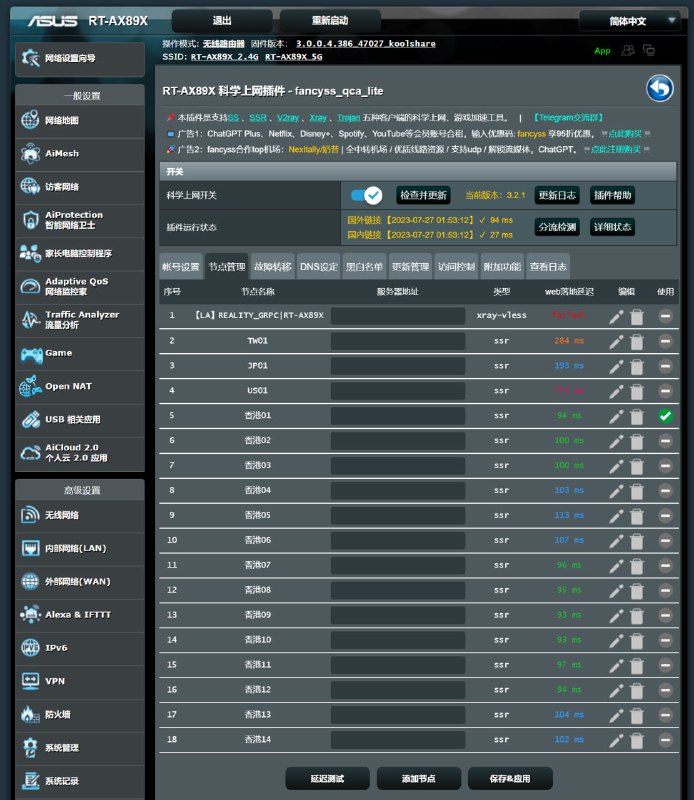Open the 简体中文 language dropdown
Screen dimensions: 694x800
[x=631, y=21]
